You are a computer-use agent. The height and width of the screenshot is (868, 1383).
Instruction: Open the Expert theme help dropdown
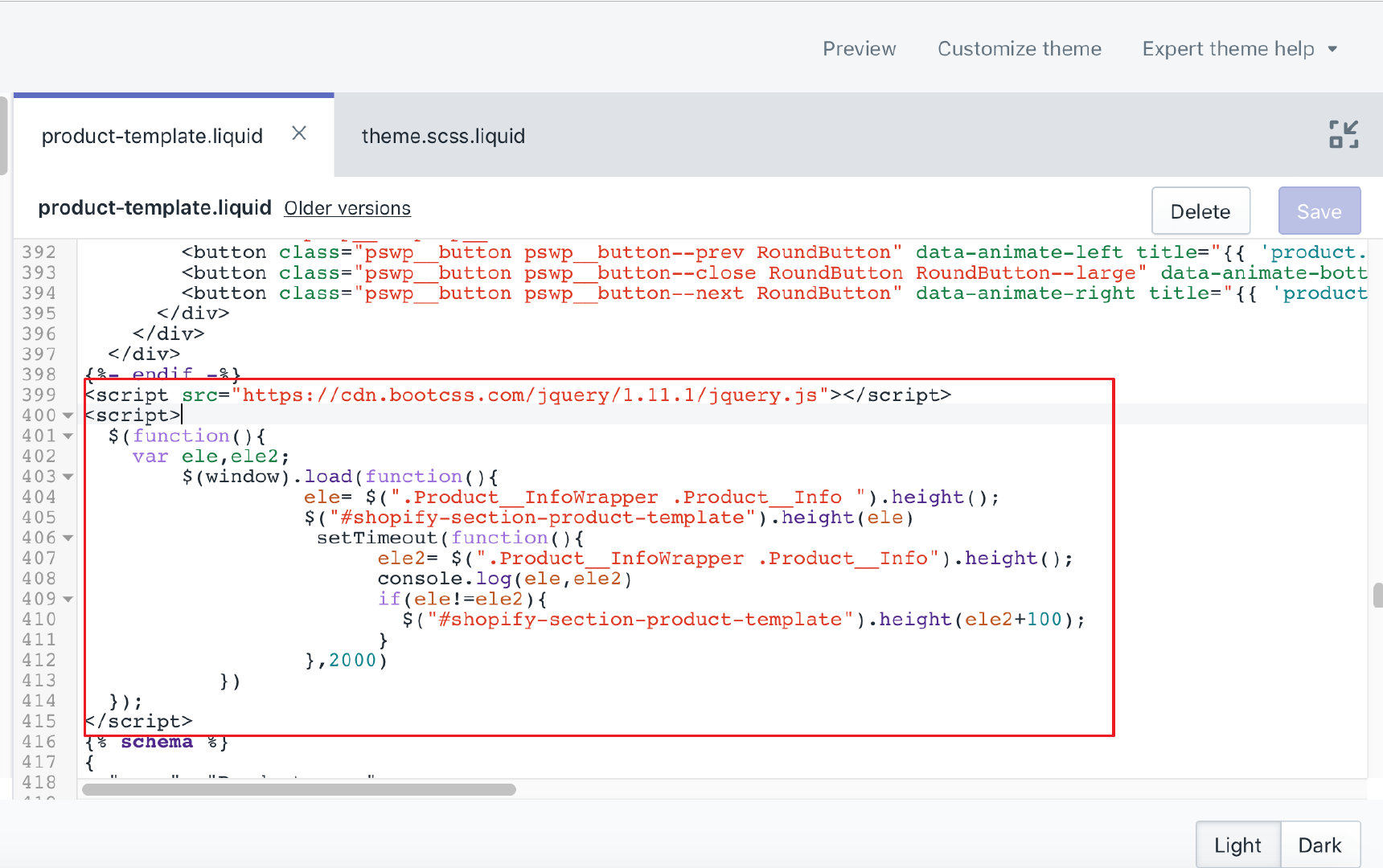[x=1239, y=49]
